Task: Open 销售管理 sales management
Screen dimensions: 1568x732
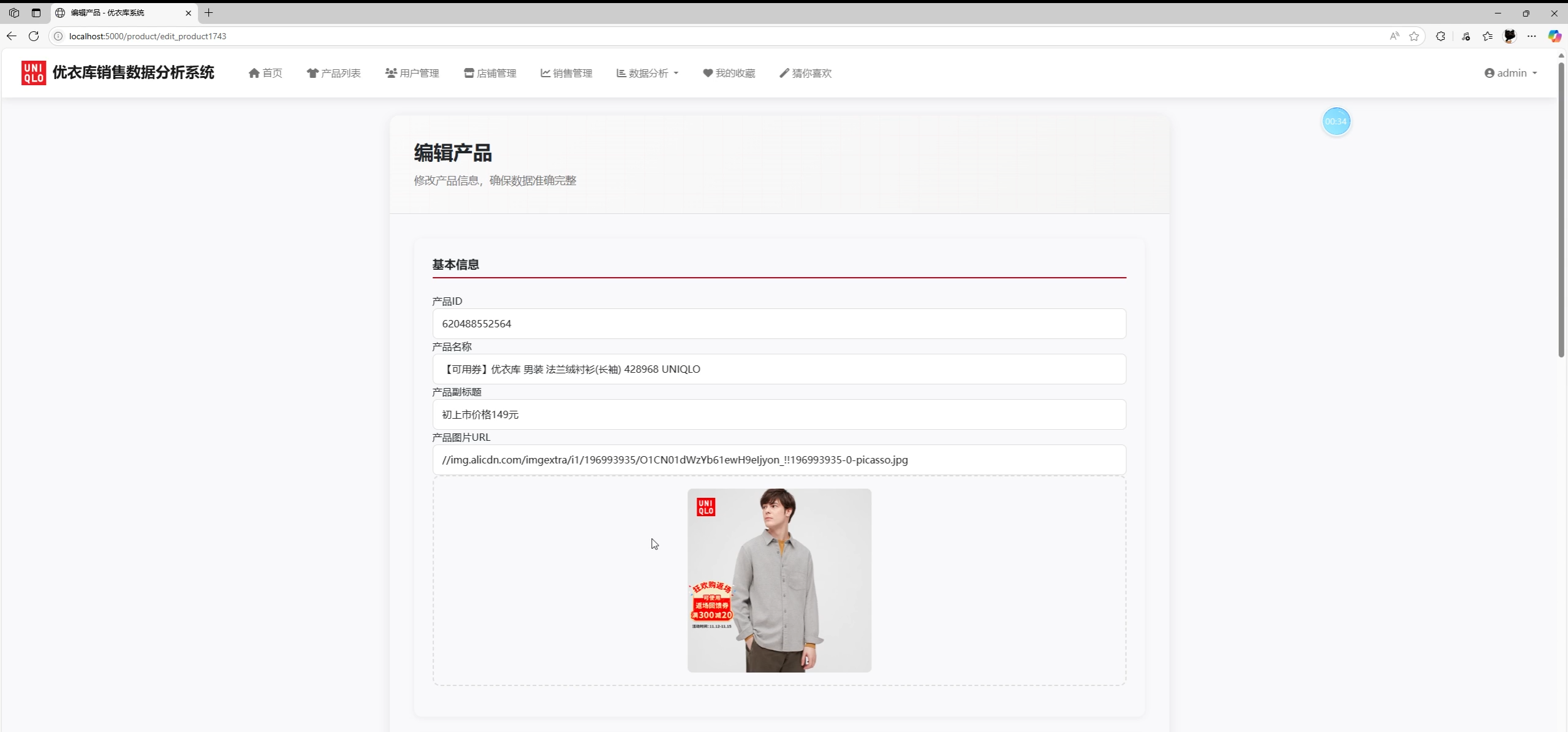Action: (567, 73)
